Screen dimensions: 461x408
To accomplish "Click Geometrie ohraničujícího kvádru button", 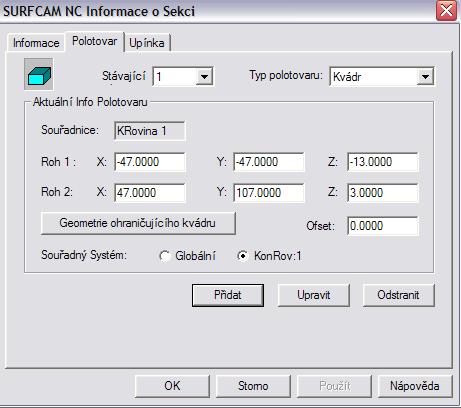I will pos(138,223).
